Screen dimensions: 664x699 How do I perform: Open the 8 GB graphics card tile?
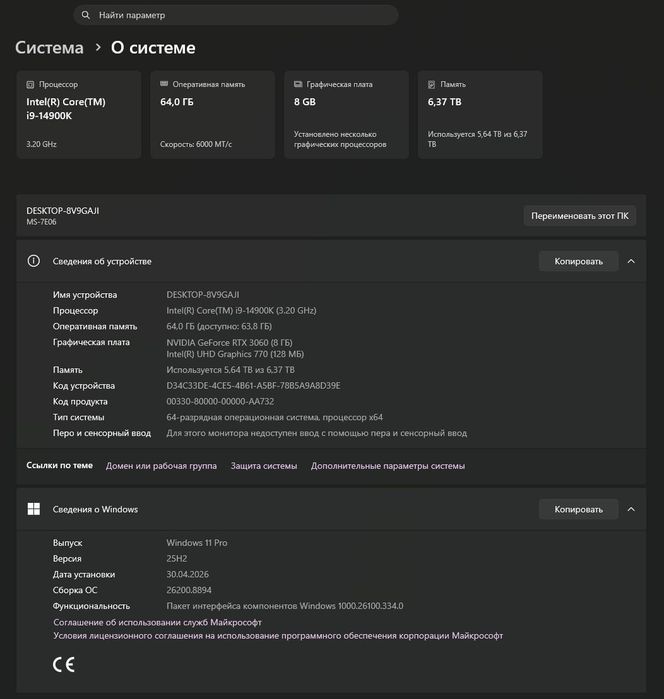coord(346,114)
